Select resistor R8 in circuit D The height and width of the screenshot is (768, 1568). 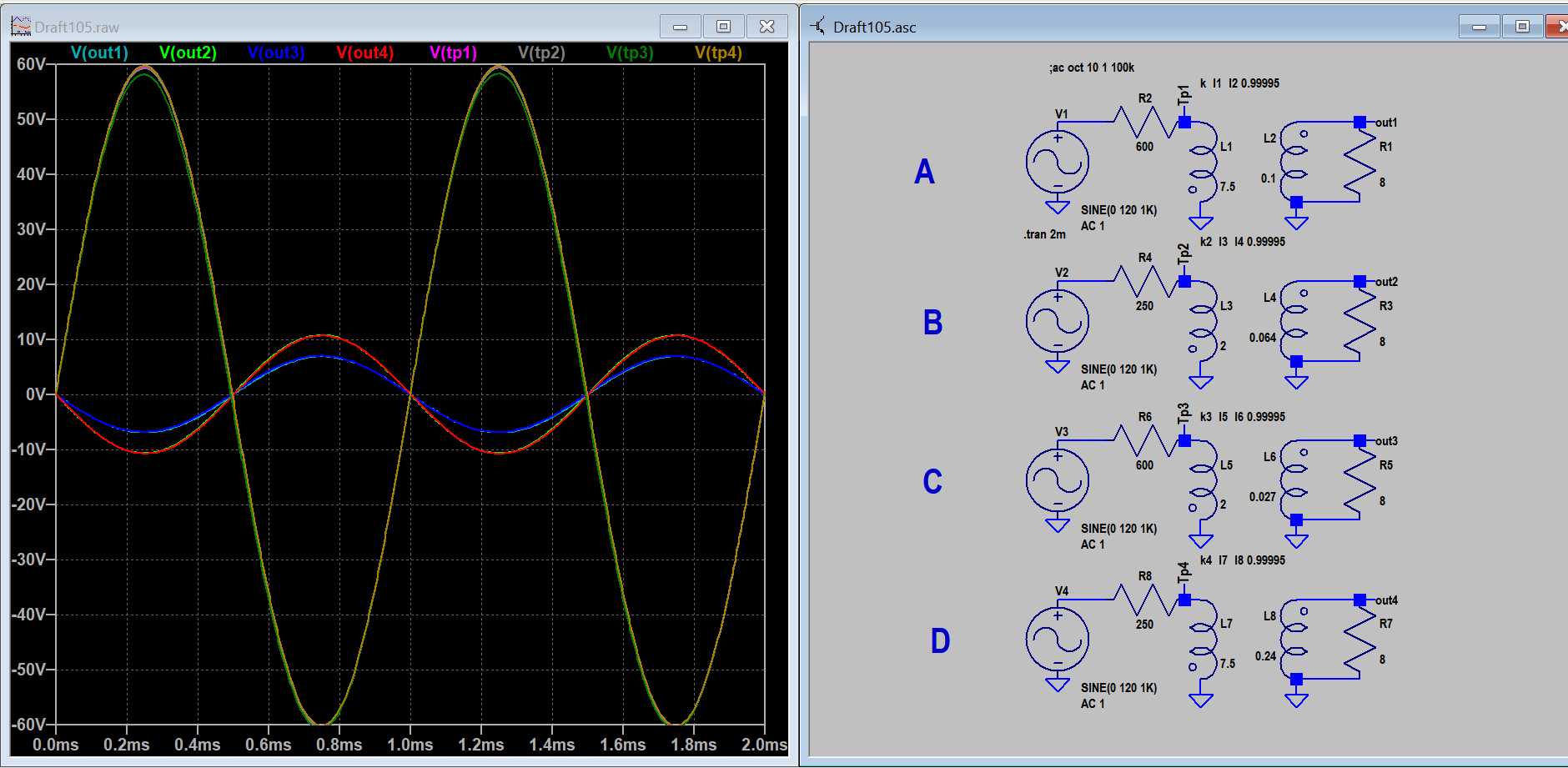(x=1145, y=600)
